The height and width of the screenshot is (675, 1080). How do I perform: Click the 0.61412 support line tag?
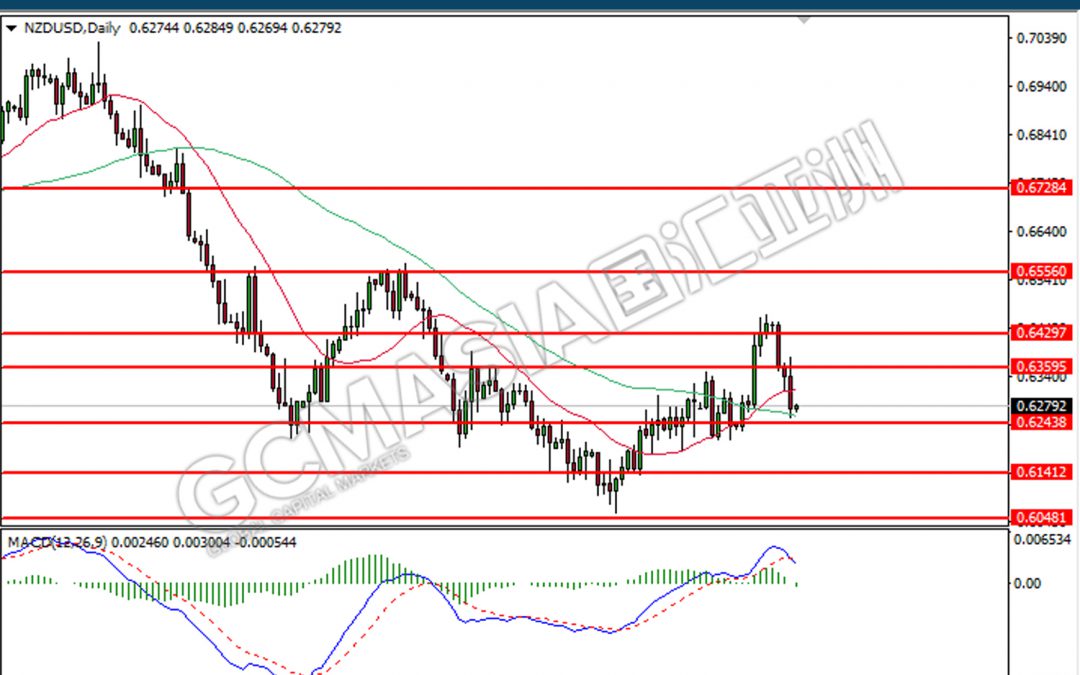(x=1043, y=472)
